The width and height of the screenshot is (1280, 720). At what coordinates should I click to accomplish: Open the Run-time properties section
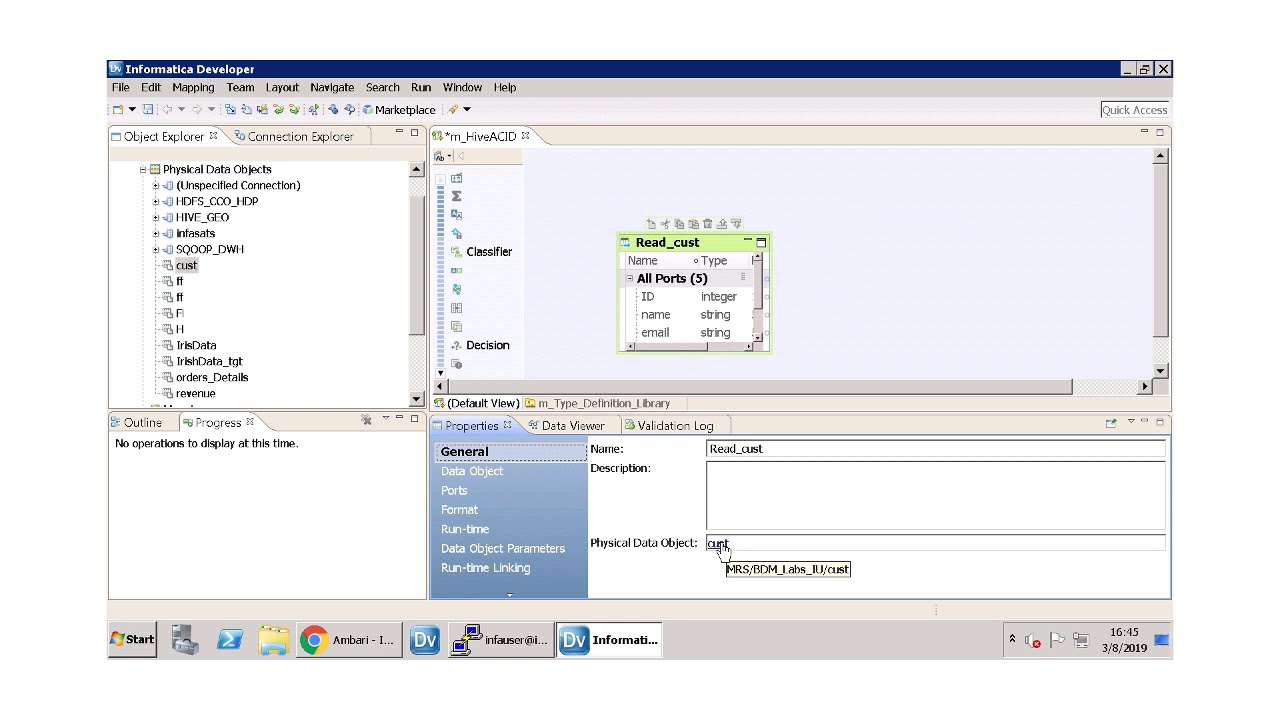[465, 529]
